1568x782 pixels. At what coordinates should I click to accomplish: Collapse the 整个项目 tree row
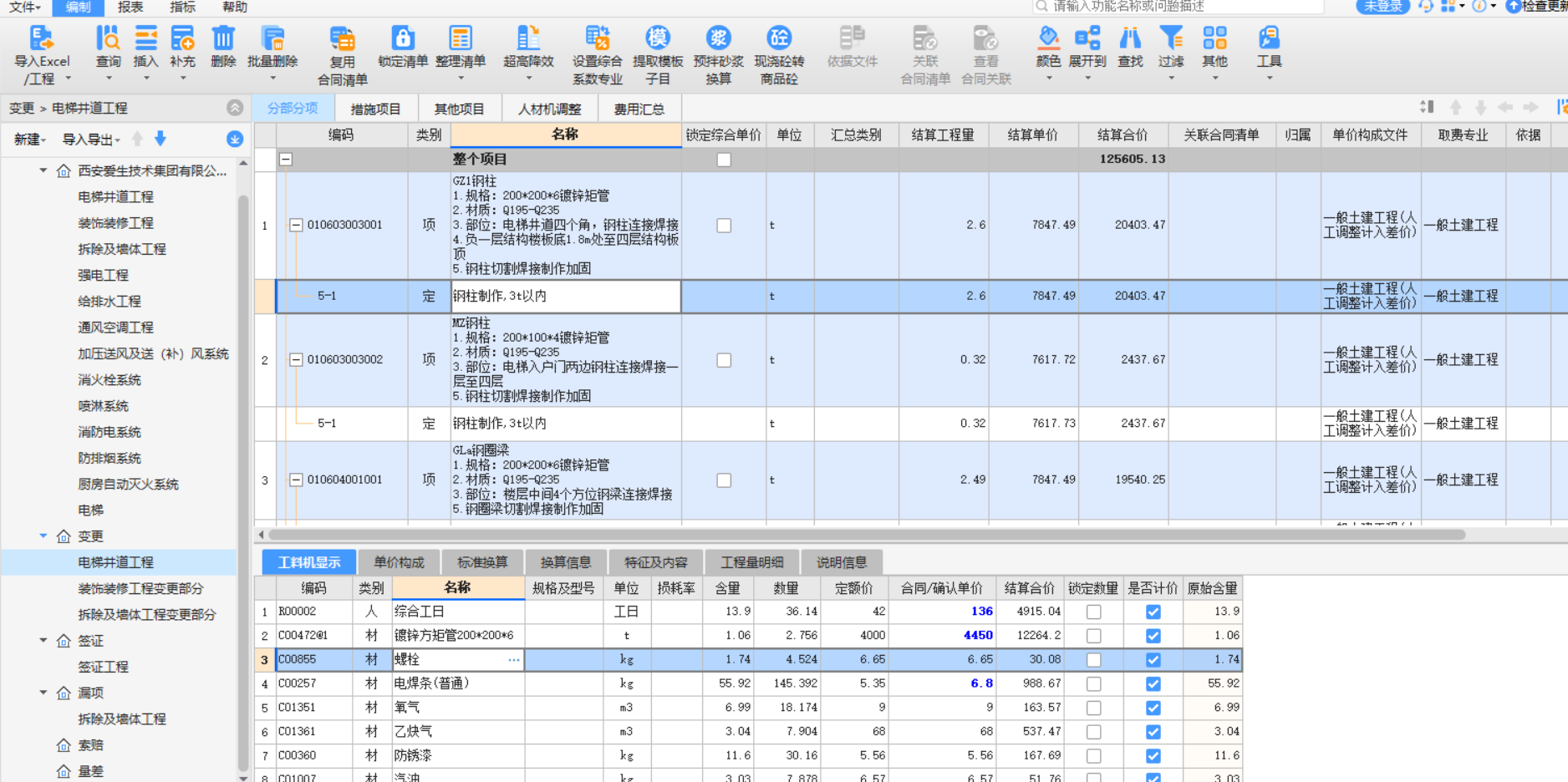[x=286, y=159]
